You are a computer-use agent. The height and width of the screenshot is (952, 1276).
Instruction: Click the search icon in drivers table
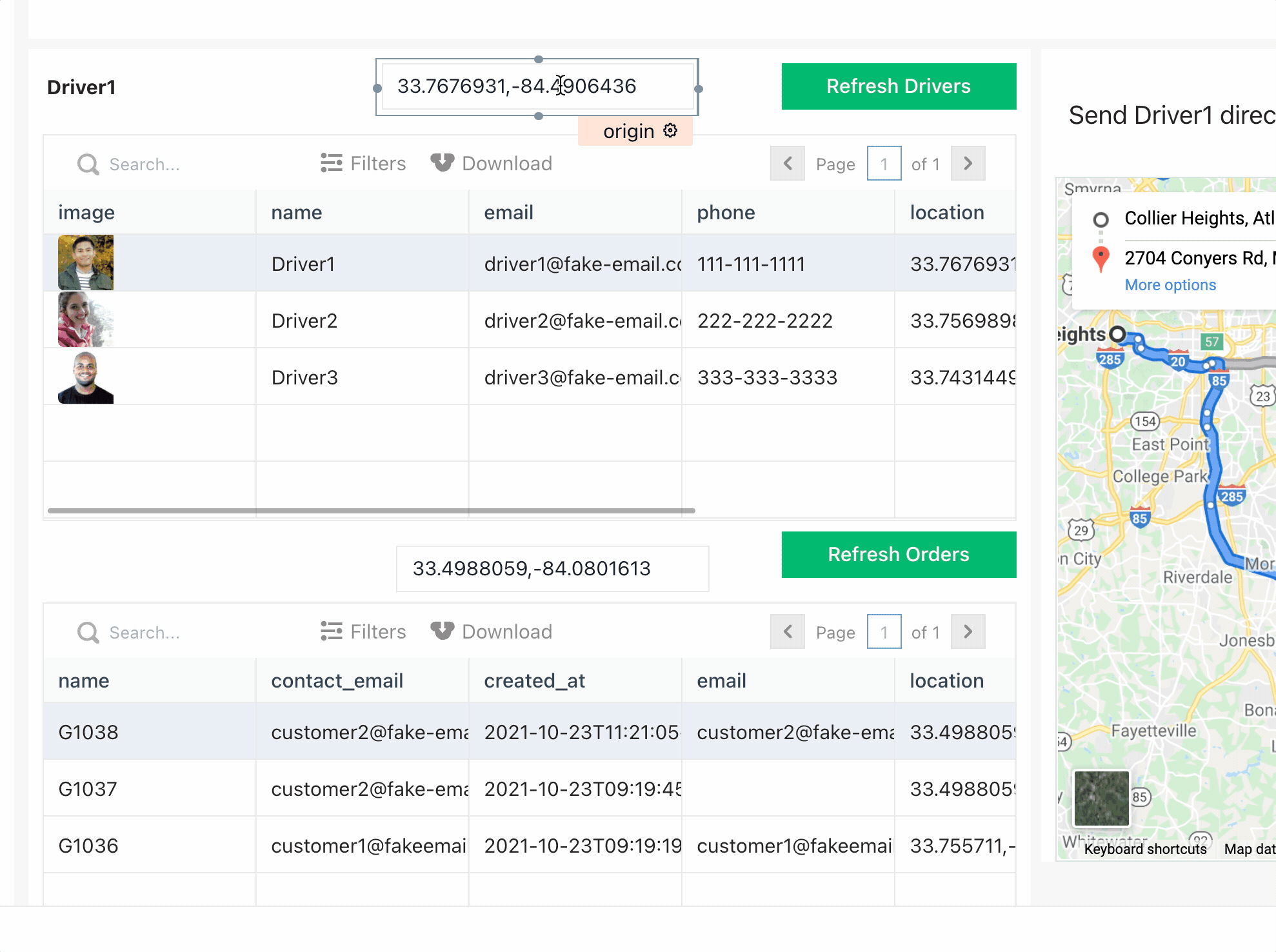[88, 164]
